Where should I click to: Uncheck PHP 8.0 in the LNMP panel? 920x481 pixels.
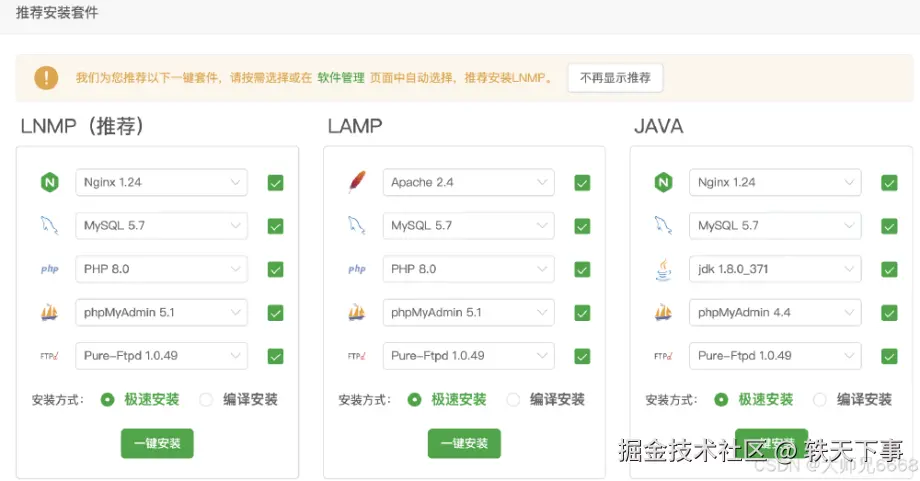click(275, 270)
